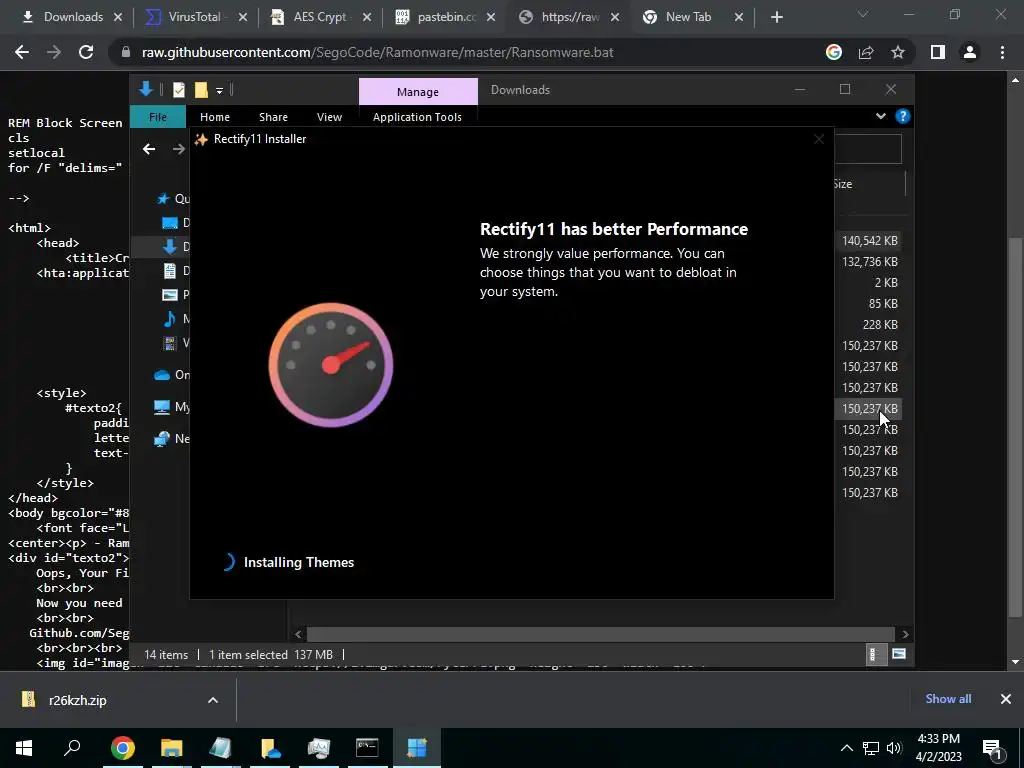Click Chrome's back navigation arrow
The image size is (1024, 768).
(x=22, y=52)
